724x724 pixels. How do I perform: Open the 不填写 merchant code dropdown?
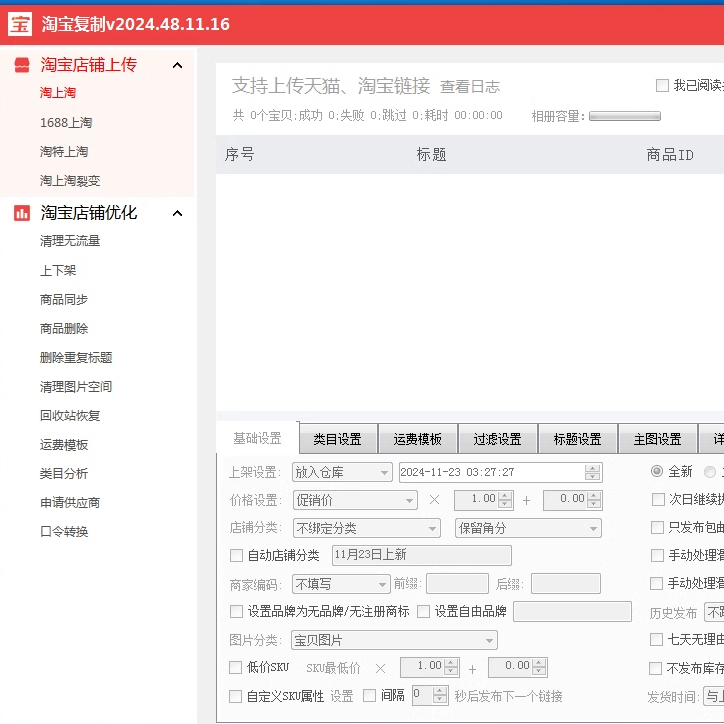pos(341,585)
